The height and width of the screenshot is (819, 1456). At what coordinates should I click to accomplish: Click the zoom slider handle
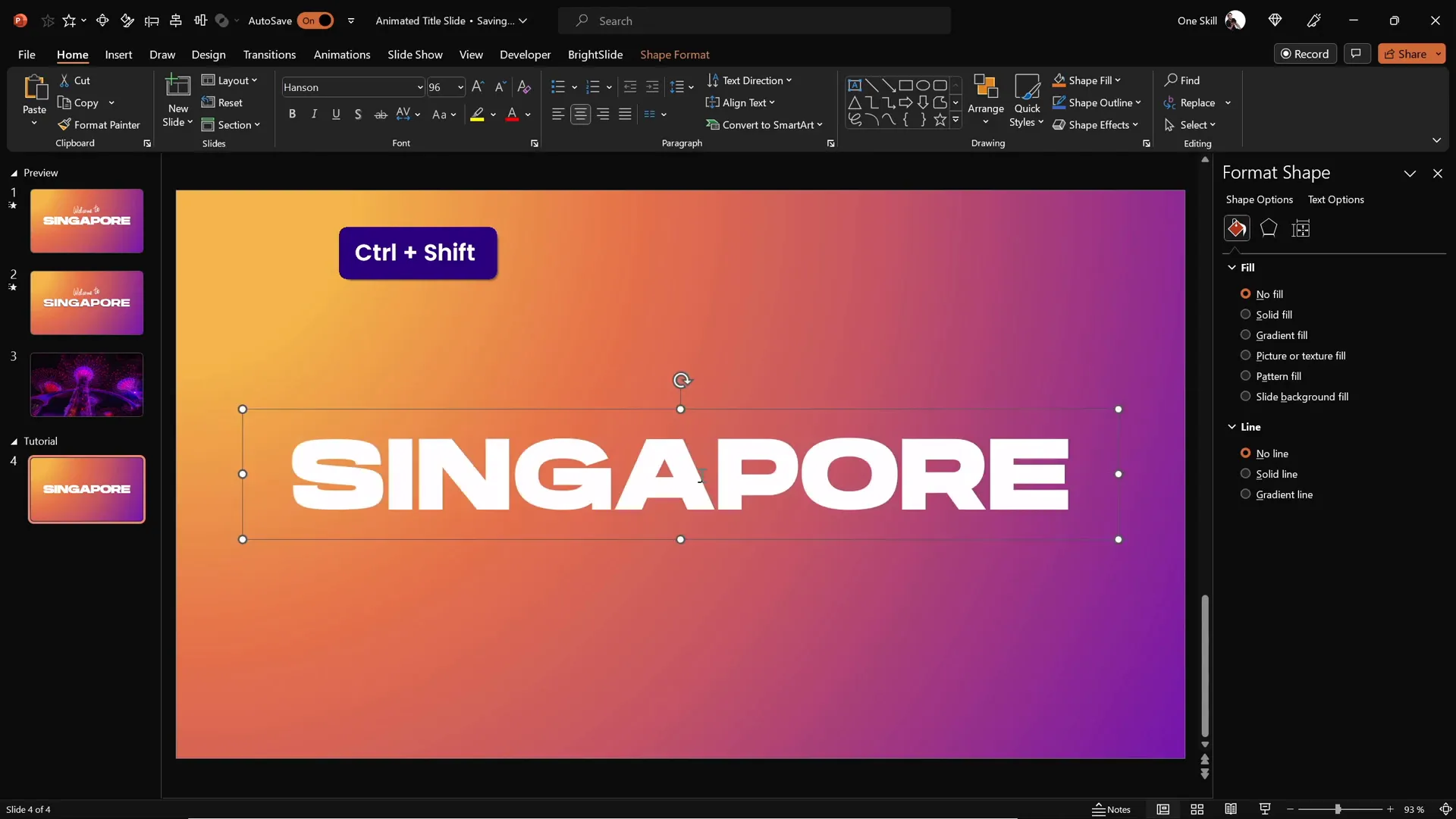(1338, 809)
